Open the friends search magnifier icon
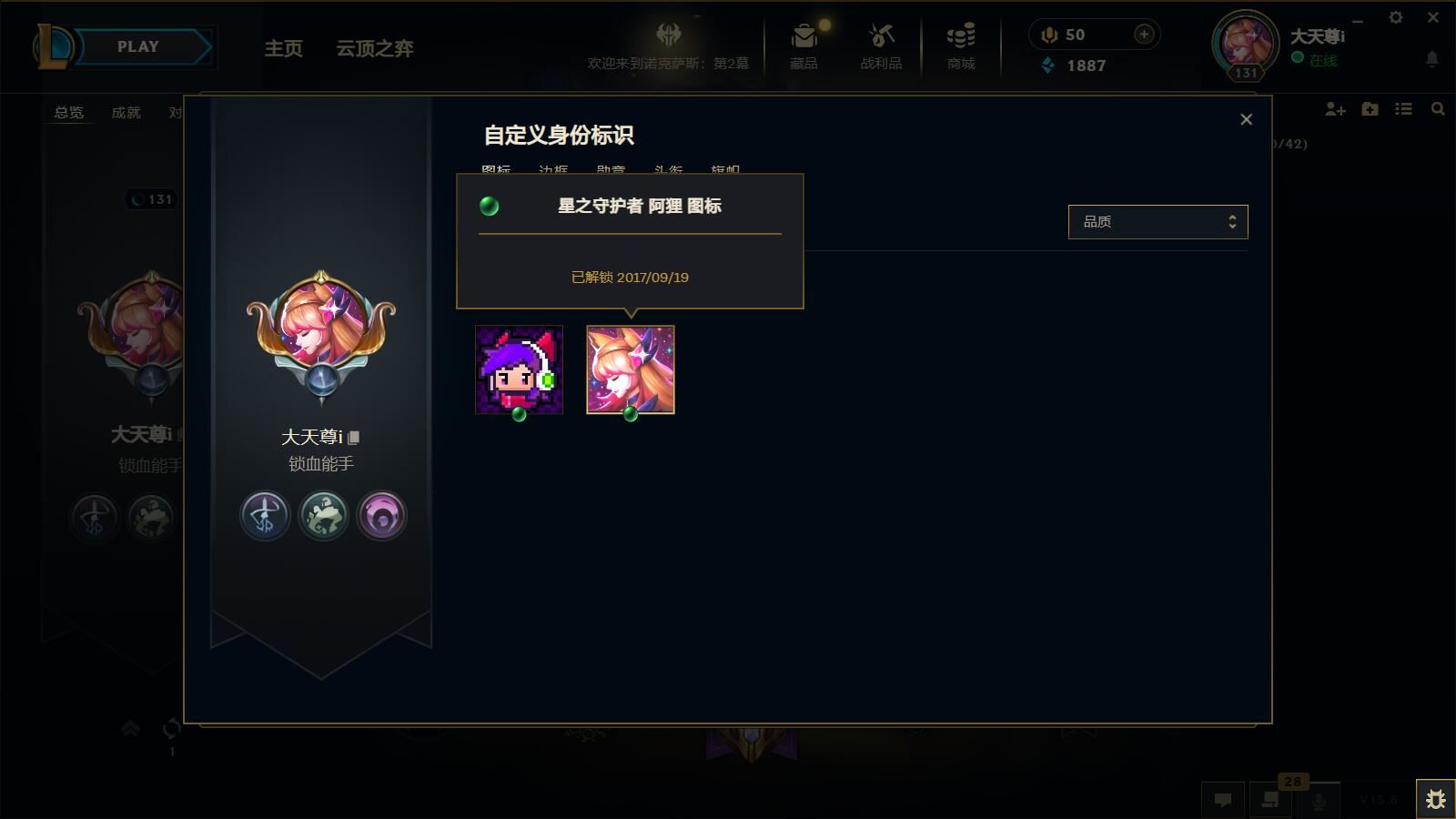This screenshot has width=1456, height=819. point(1438,109)
